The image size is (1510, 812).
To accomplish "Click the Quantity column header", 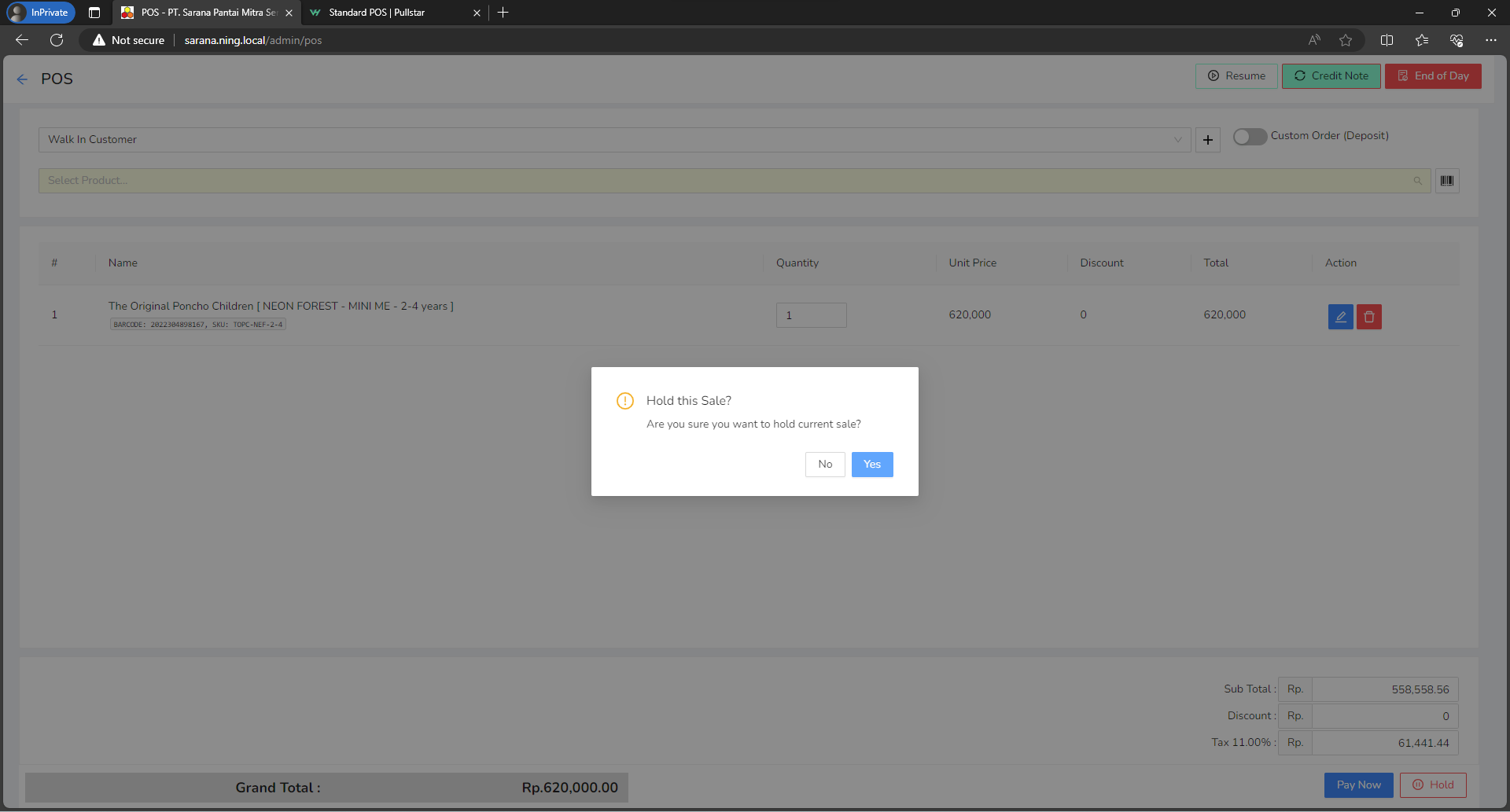I will coord(797,263).
